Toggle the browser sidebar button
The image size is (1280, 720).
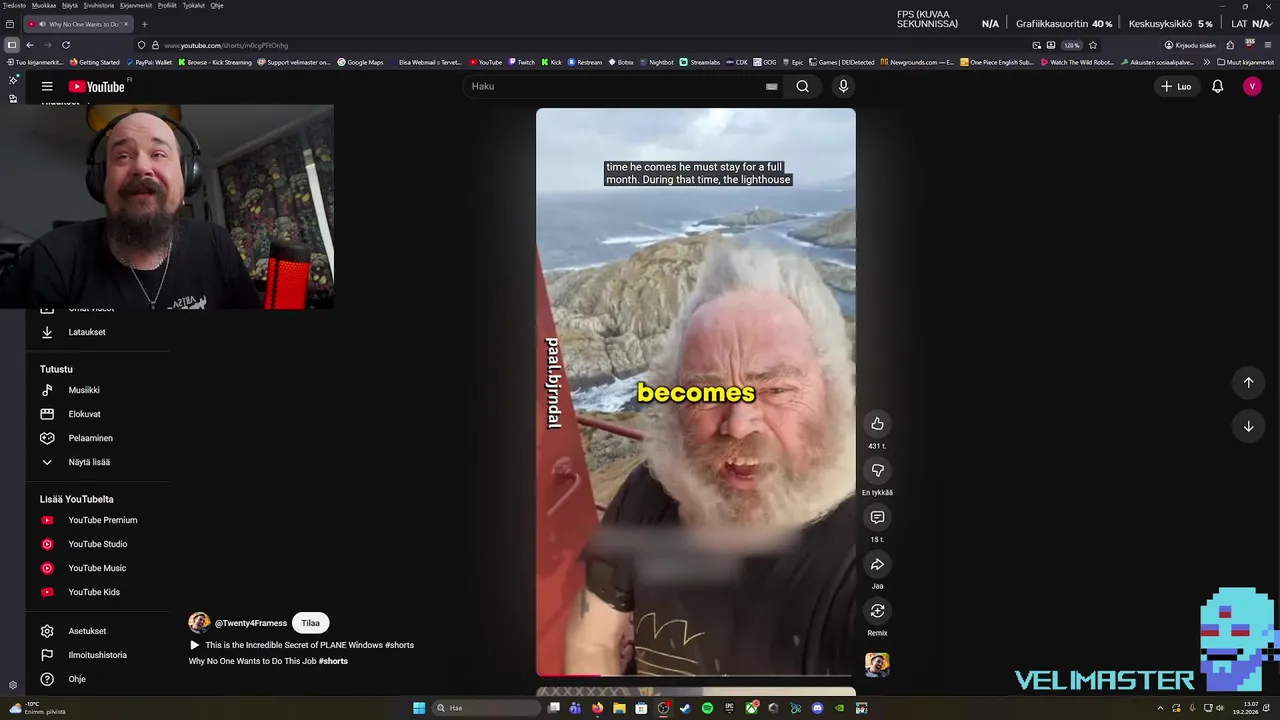coord(11,45)
